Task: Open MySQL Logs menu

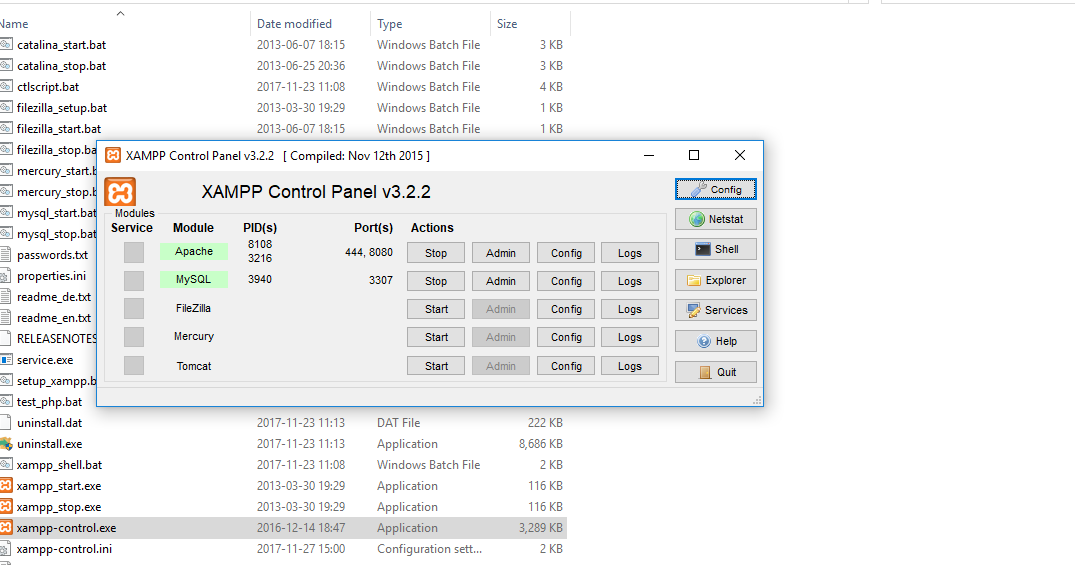Action: coord(630,281)
